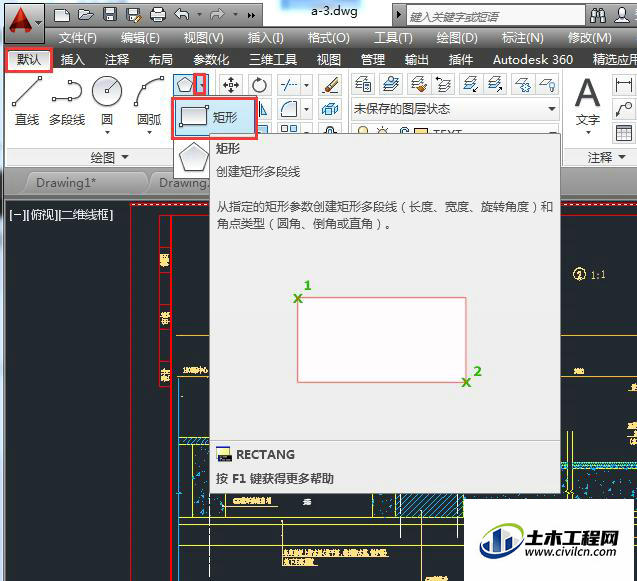Image resolution: width=637 pixels, height=581 pixels.
Task: Open the Undo history dropdown arrow
Action: pos(199,15)
